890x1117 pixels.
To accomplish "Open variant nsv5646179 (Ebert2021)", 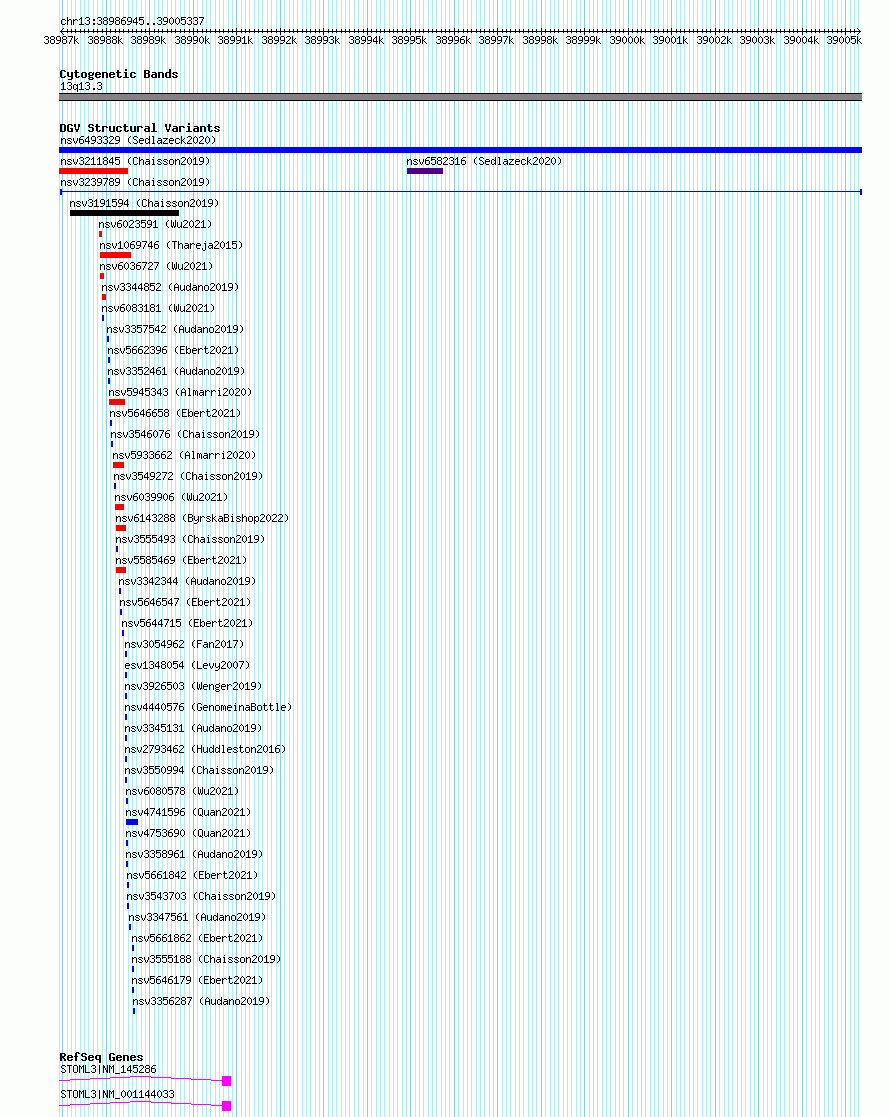I will [197, 981].
